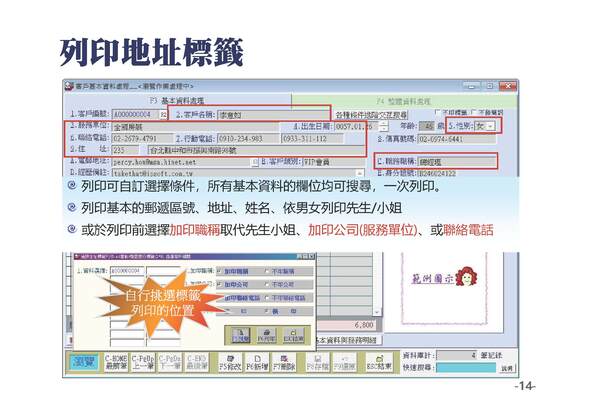This screenshot has width=590, height=417.
Task: Select the 不印公司 radio option
Action: [267, 285]
